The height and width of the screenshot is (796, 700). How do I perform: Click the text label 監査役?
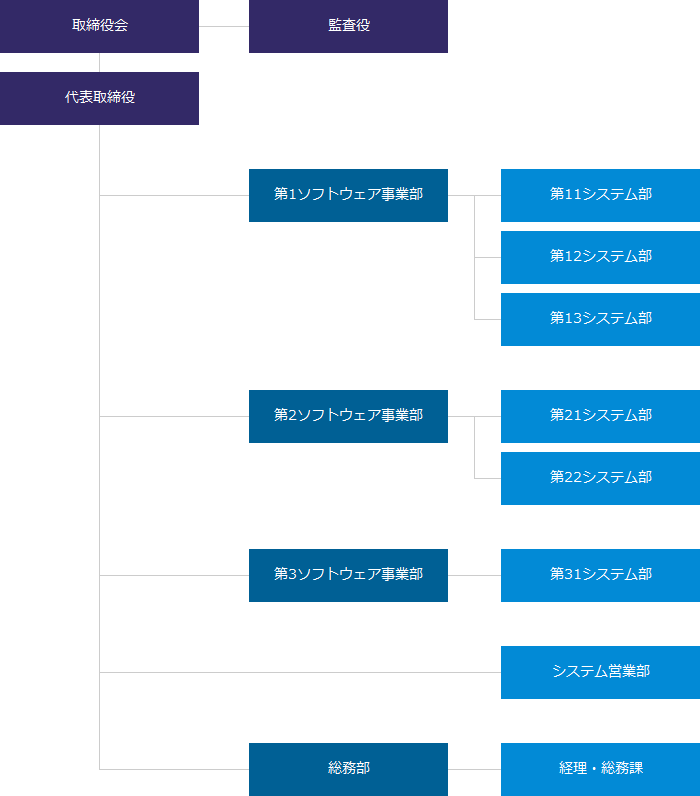pos(349,25)
